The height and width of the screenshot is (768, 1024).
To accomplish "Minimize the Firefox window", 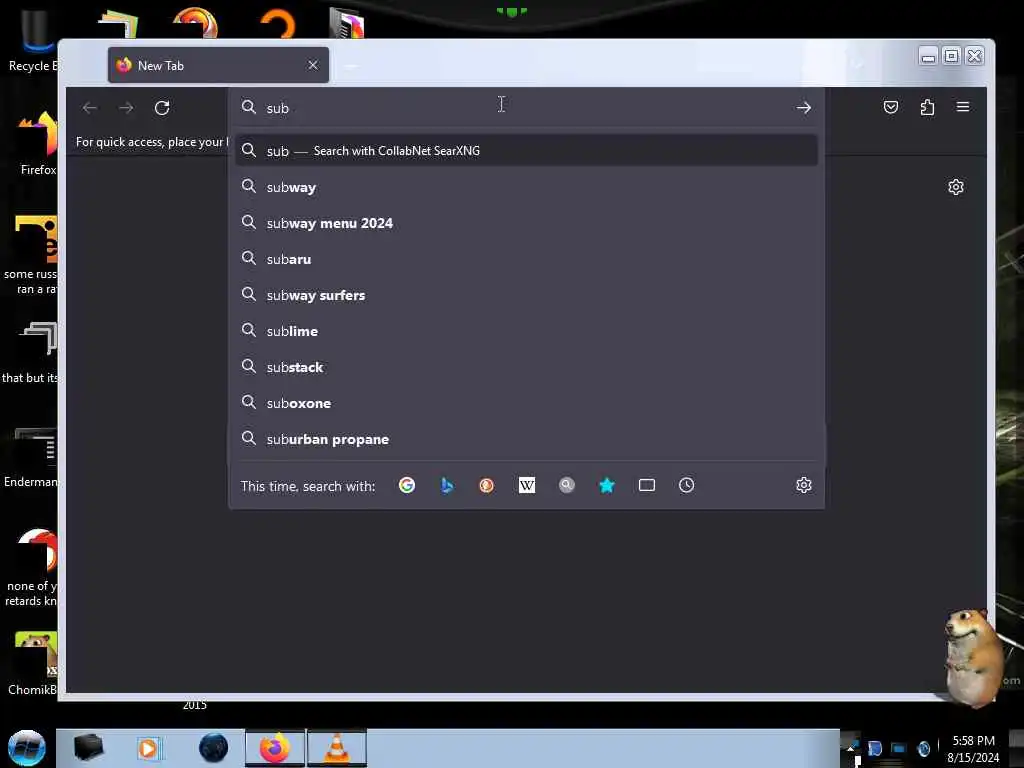I will pos(928,56).
